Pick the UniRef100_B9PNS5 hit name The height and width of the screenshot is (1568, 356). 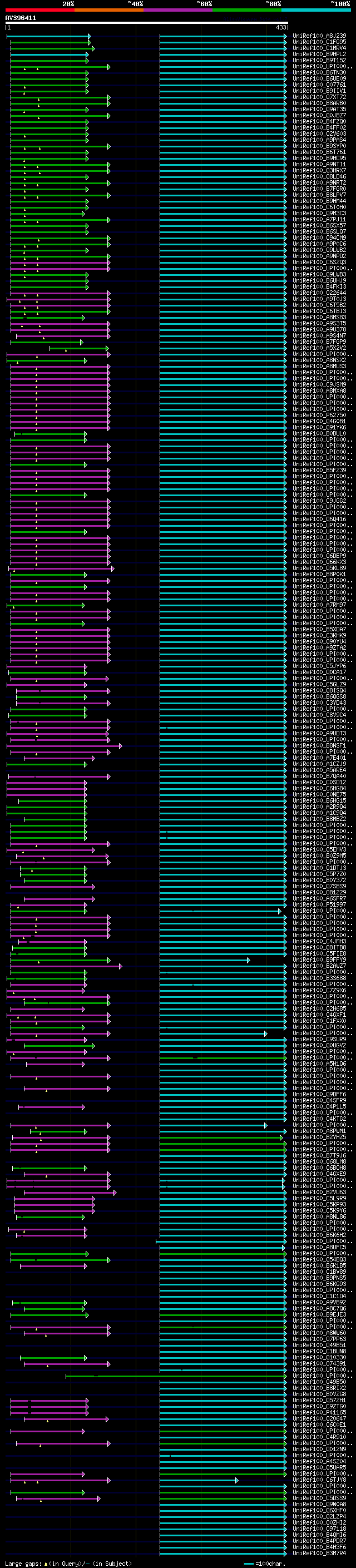(319, 1278)
